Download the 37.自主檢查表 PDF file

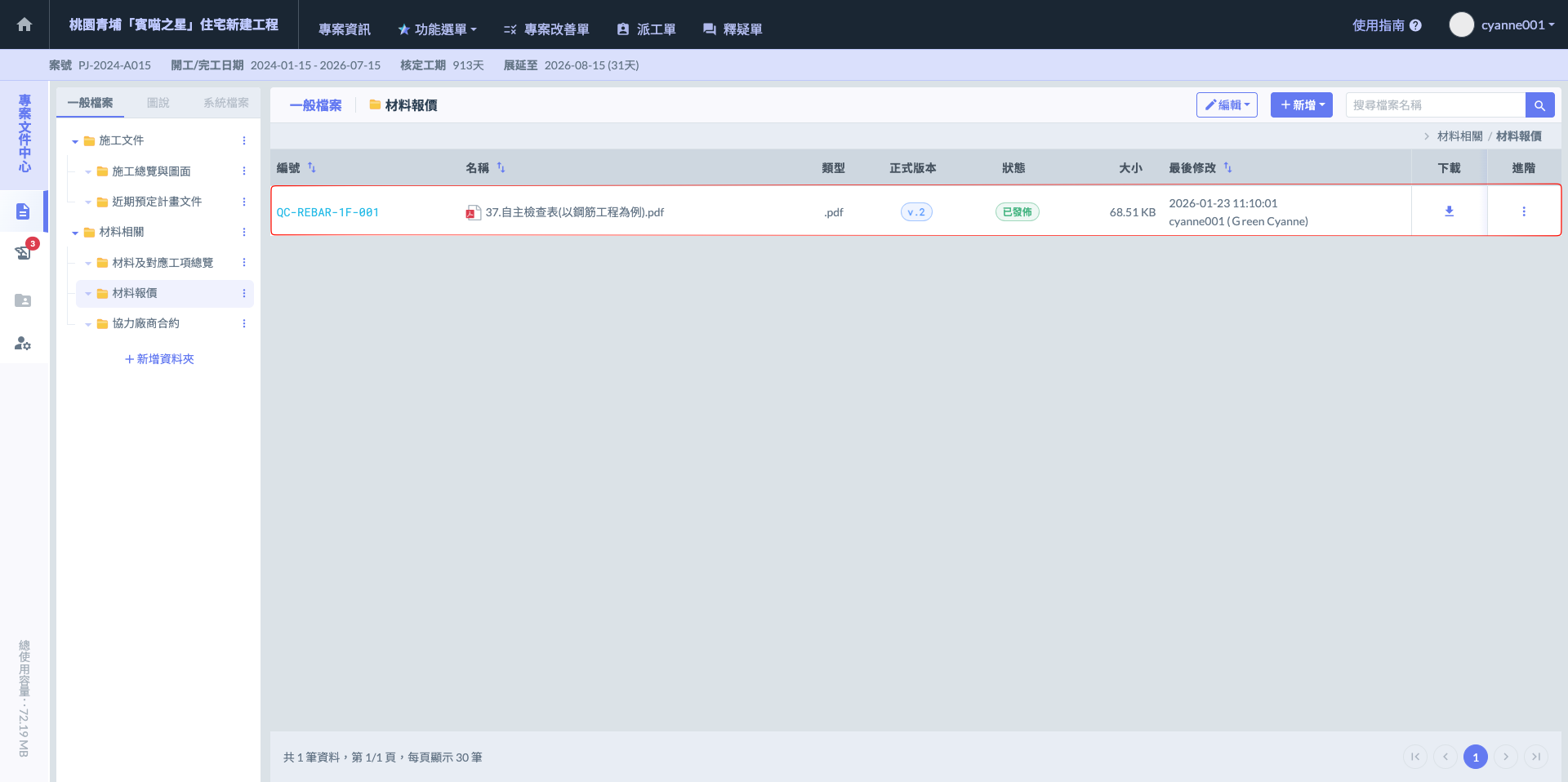click(x=1449, y=211)
